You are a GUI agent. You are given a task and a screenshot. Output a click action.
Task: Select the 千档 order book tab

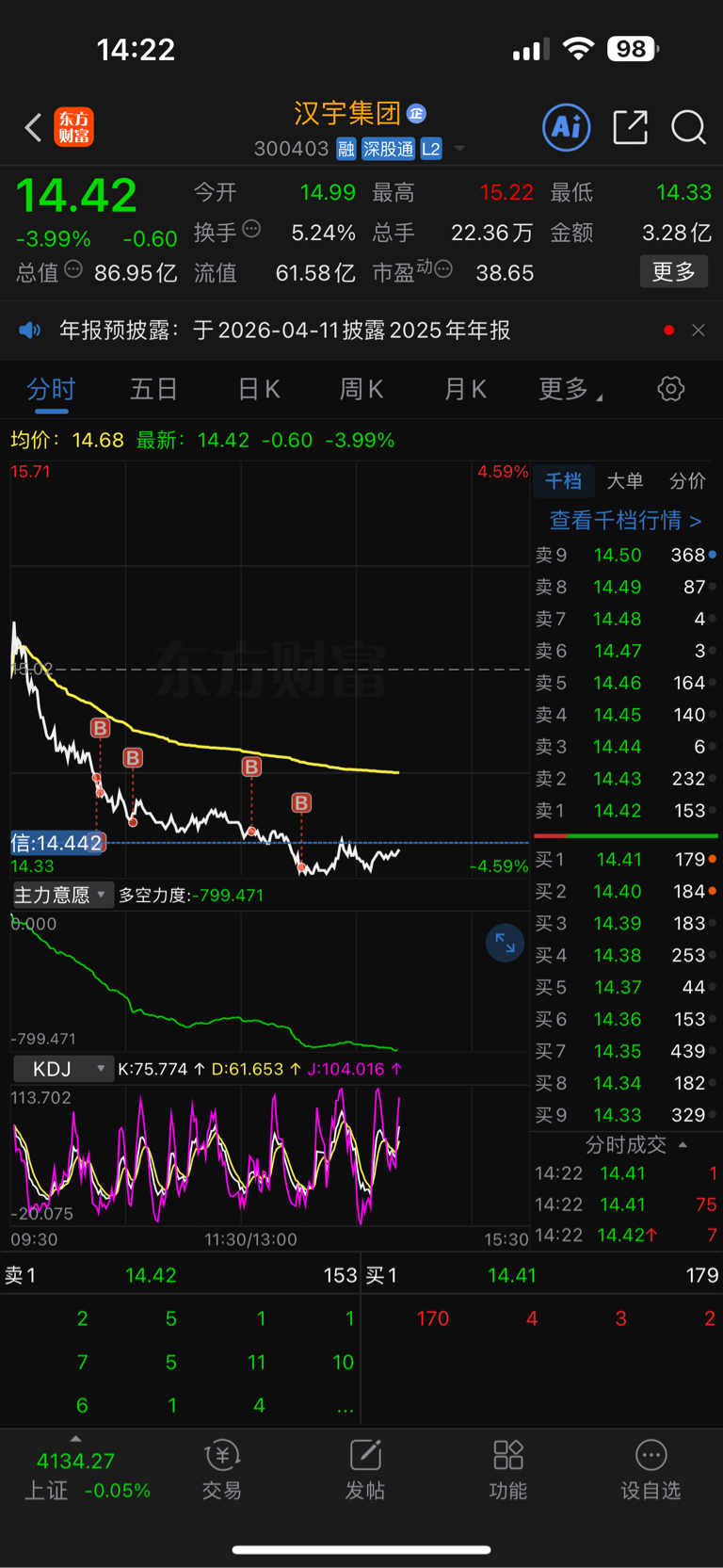[563, 481]
